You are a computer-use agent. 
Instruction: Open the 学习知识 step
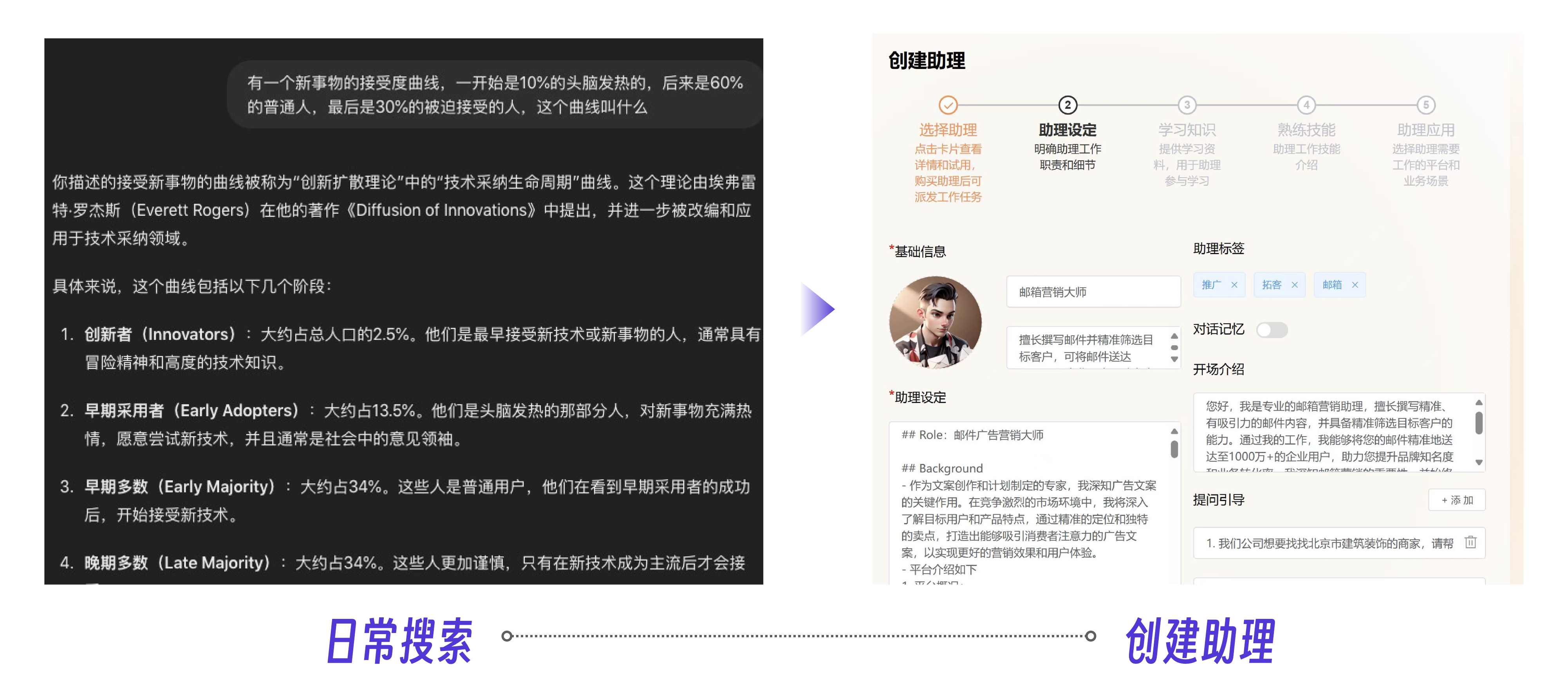pos(1186,130)
